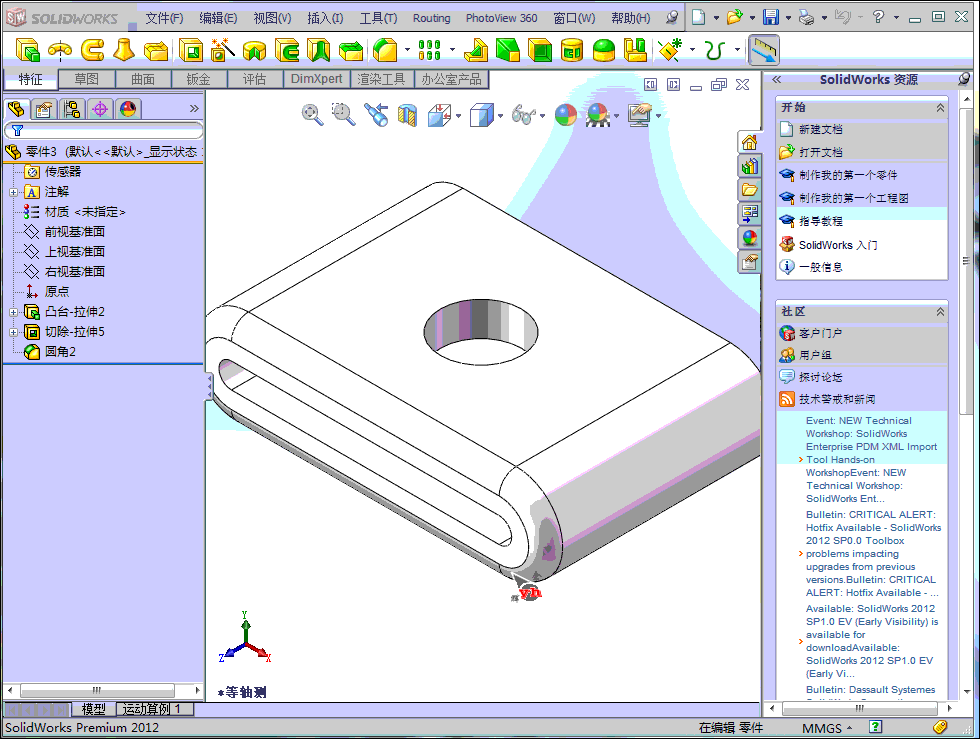Click the Hole Wizard icon
This screenshot has height=739, width=980.
tap(222, 50)
